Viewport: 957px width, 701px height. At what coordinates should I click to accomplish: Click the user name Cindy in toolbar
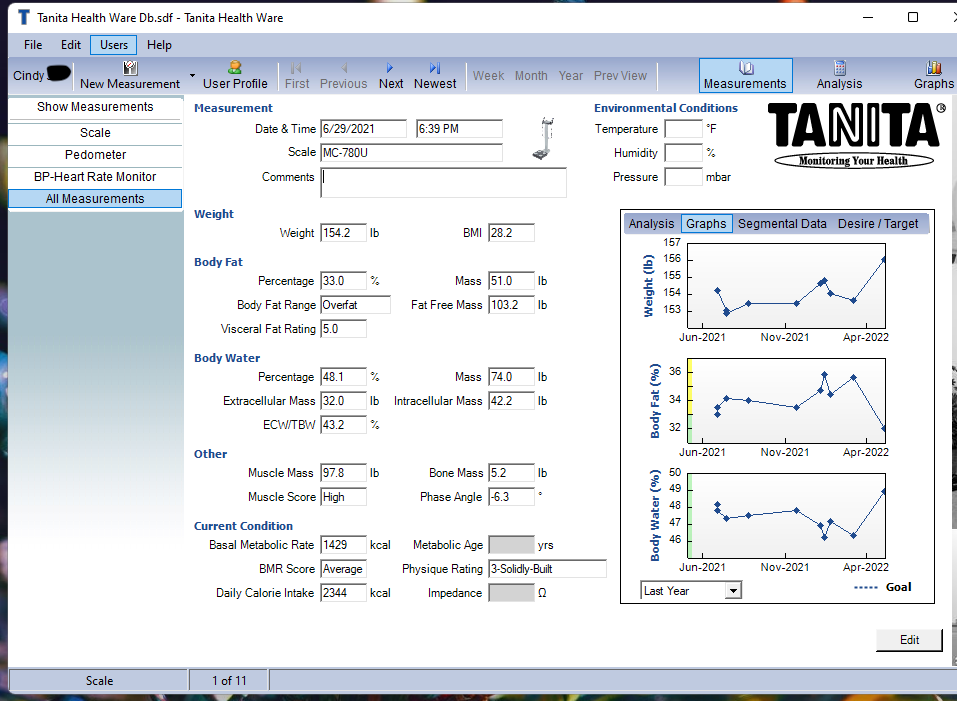pyautogui.click(x=28, y=76)
